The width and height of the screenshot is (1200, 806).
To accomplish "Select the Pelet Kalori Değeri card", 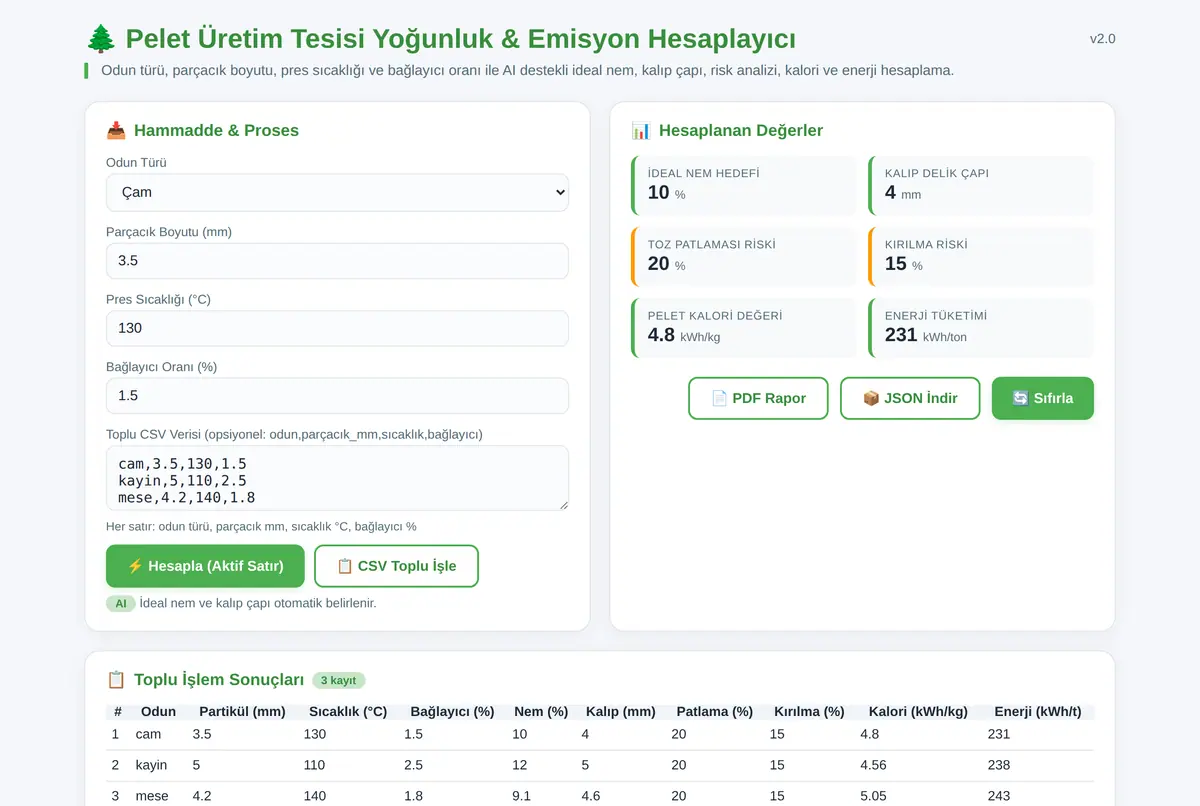I will (x=743, y=327).
